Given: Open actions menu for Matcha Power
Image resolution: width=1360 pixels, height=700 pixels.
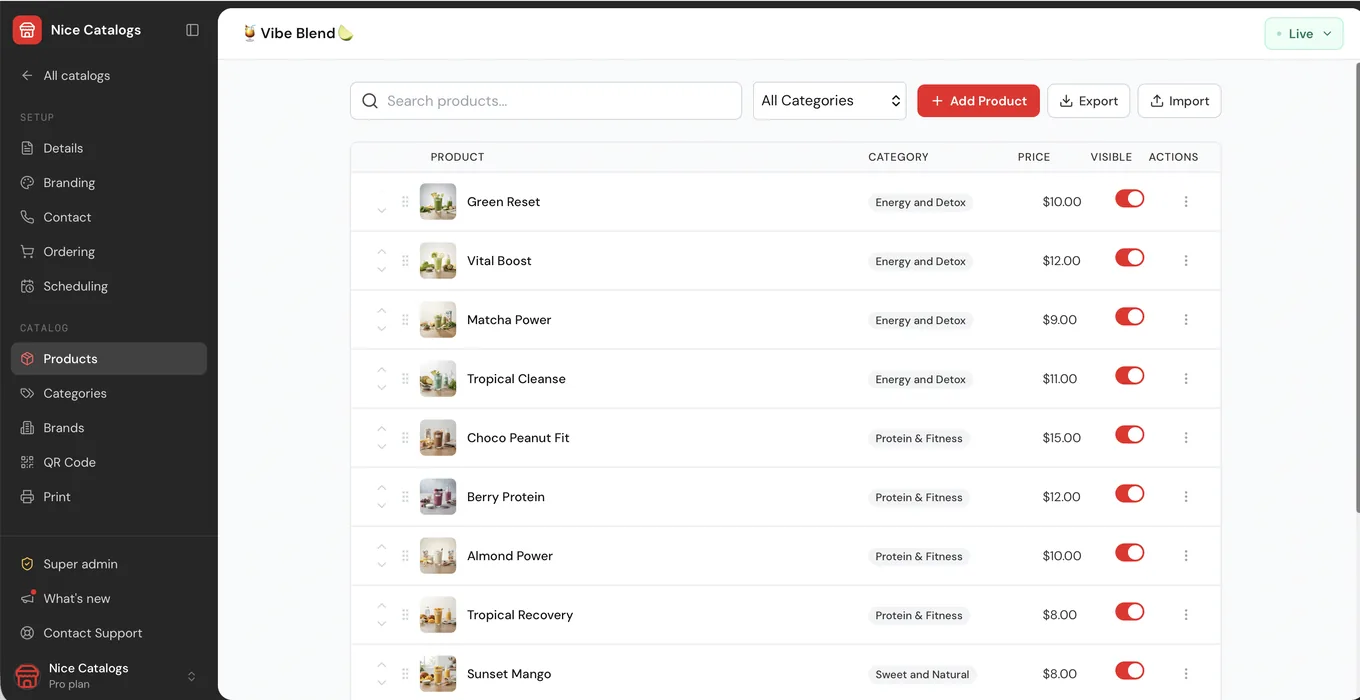Looking at the screenshot, I should point(1186,320).
